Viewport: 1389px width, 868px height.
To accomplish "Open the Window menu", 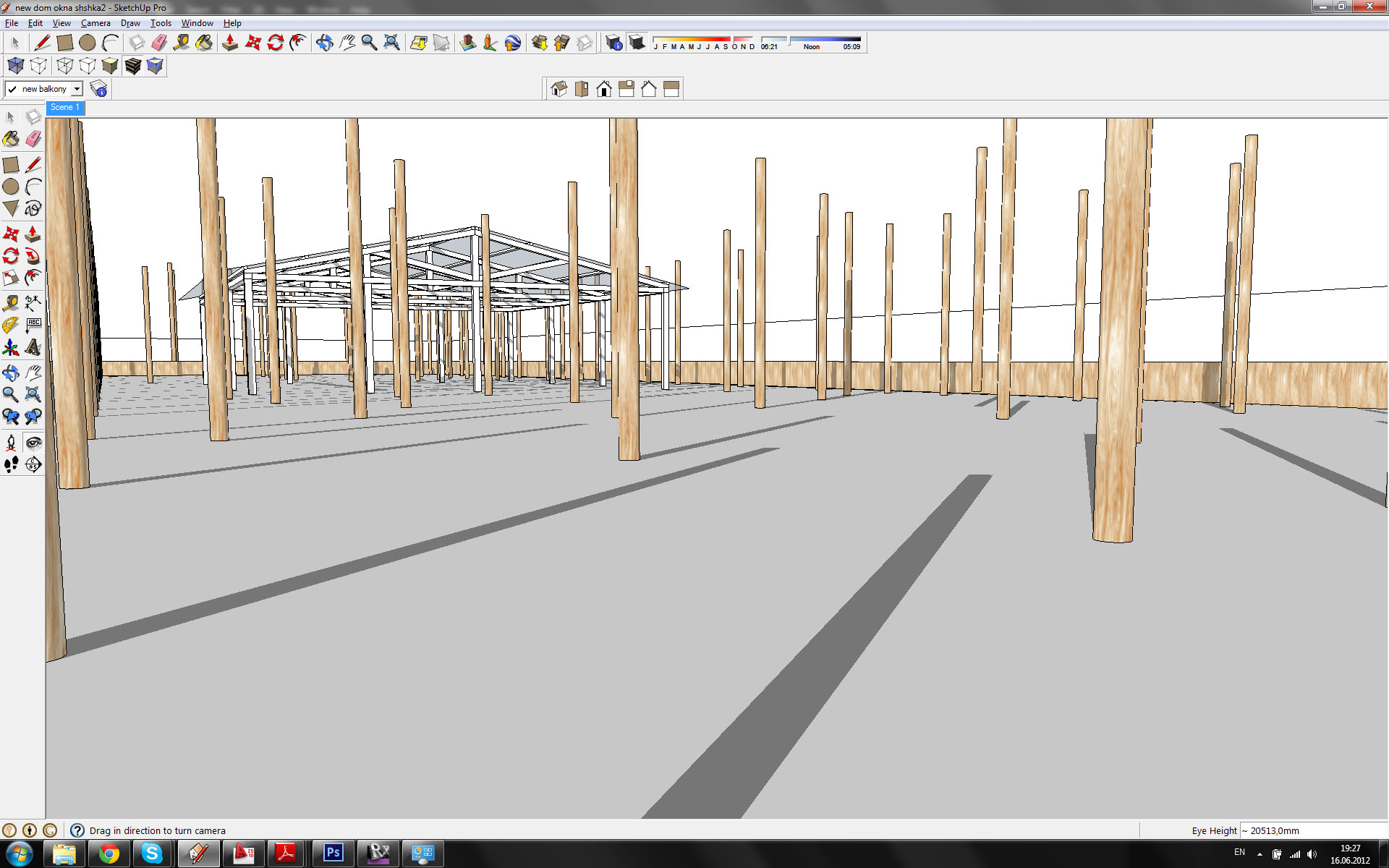I will (197, 23).
